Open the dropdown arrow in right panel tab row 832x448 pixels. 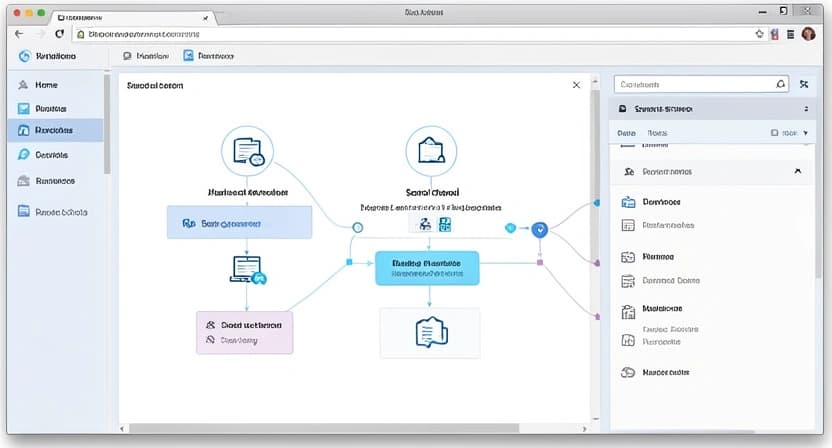pos(806,132)
